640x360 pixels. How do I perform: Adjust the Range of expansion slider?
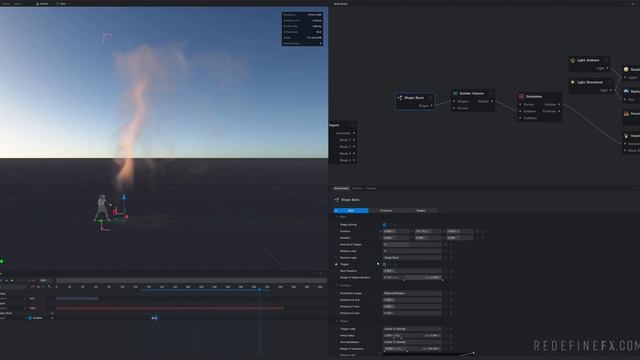(412, 349)
